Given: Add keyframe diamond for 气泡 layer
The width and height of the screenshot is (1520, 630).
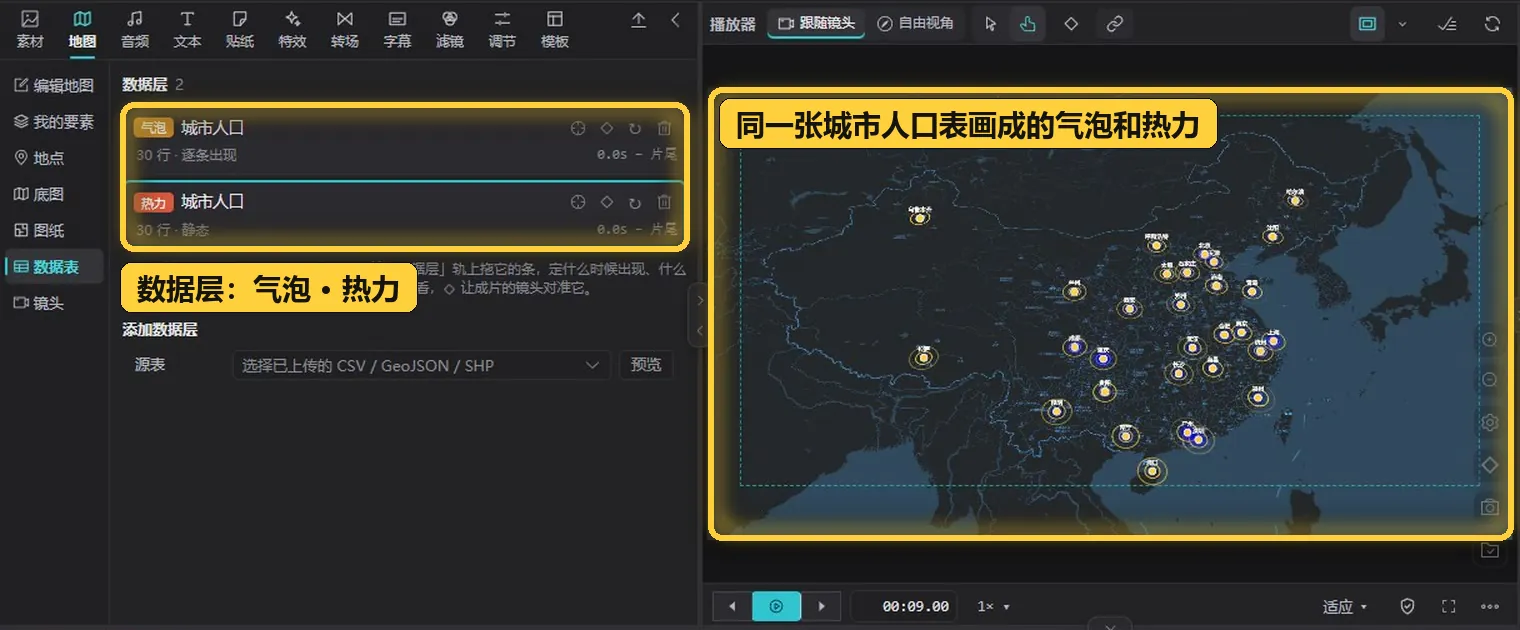Looking at the screenshot, I should click(606, 128).
